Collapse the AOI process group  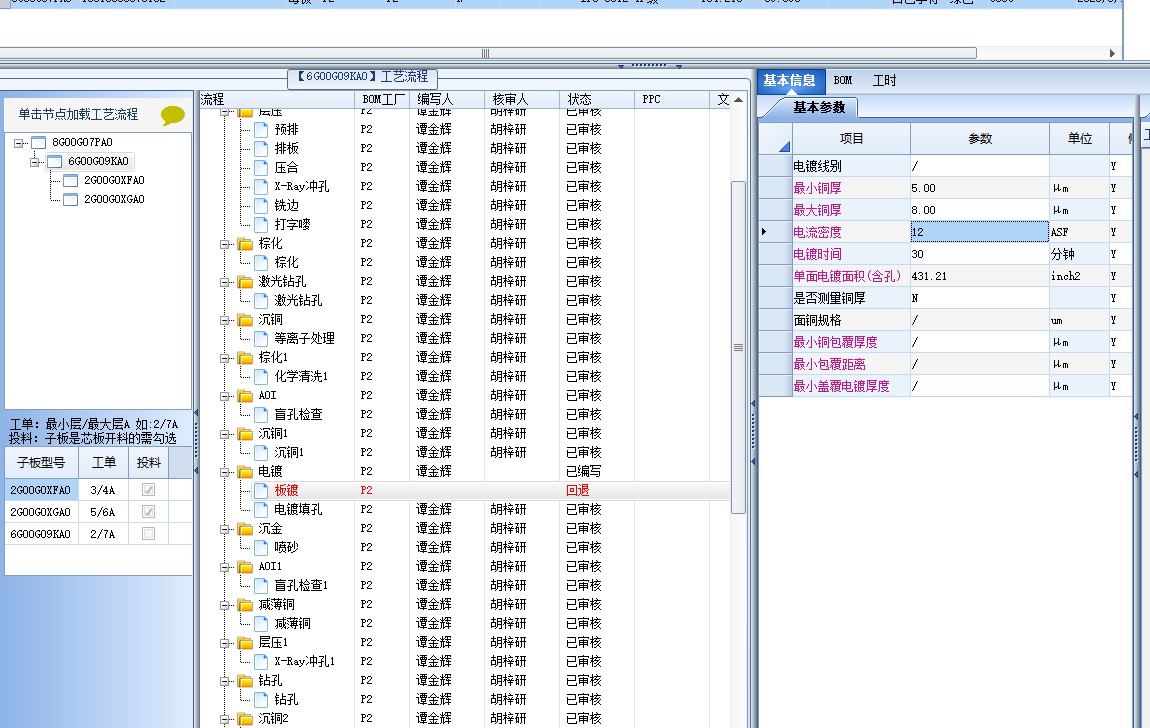225,397
